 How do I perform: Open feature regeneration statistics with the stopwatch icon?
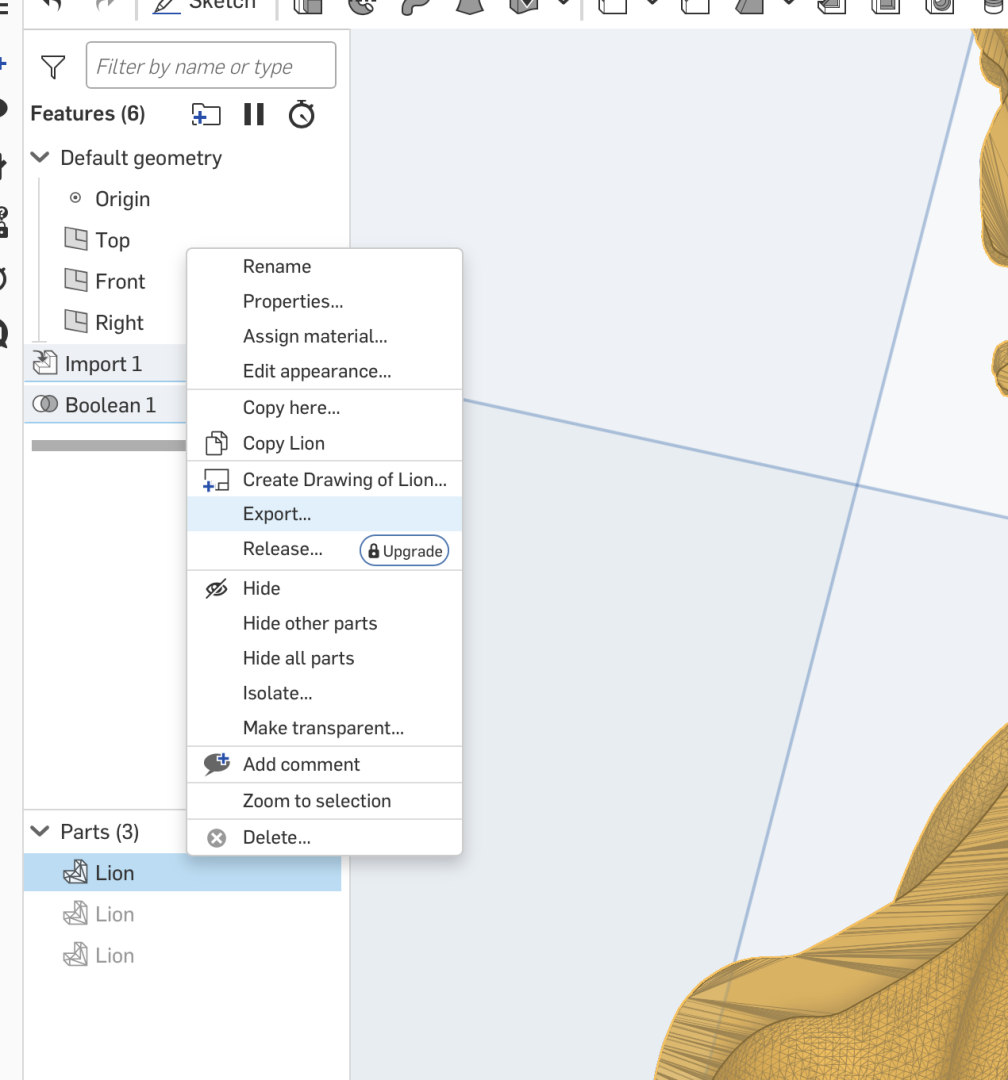(302, 114)
